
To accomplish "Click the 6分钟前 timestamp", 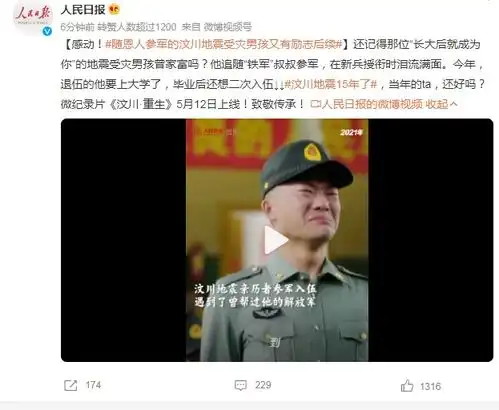I will tap(77, 27).
